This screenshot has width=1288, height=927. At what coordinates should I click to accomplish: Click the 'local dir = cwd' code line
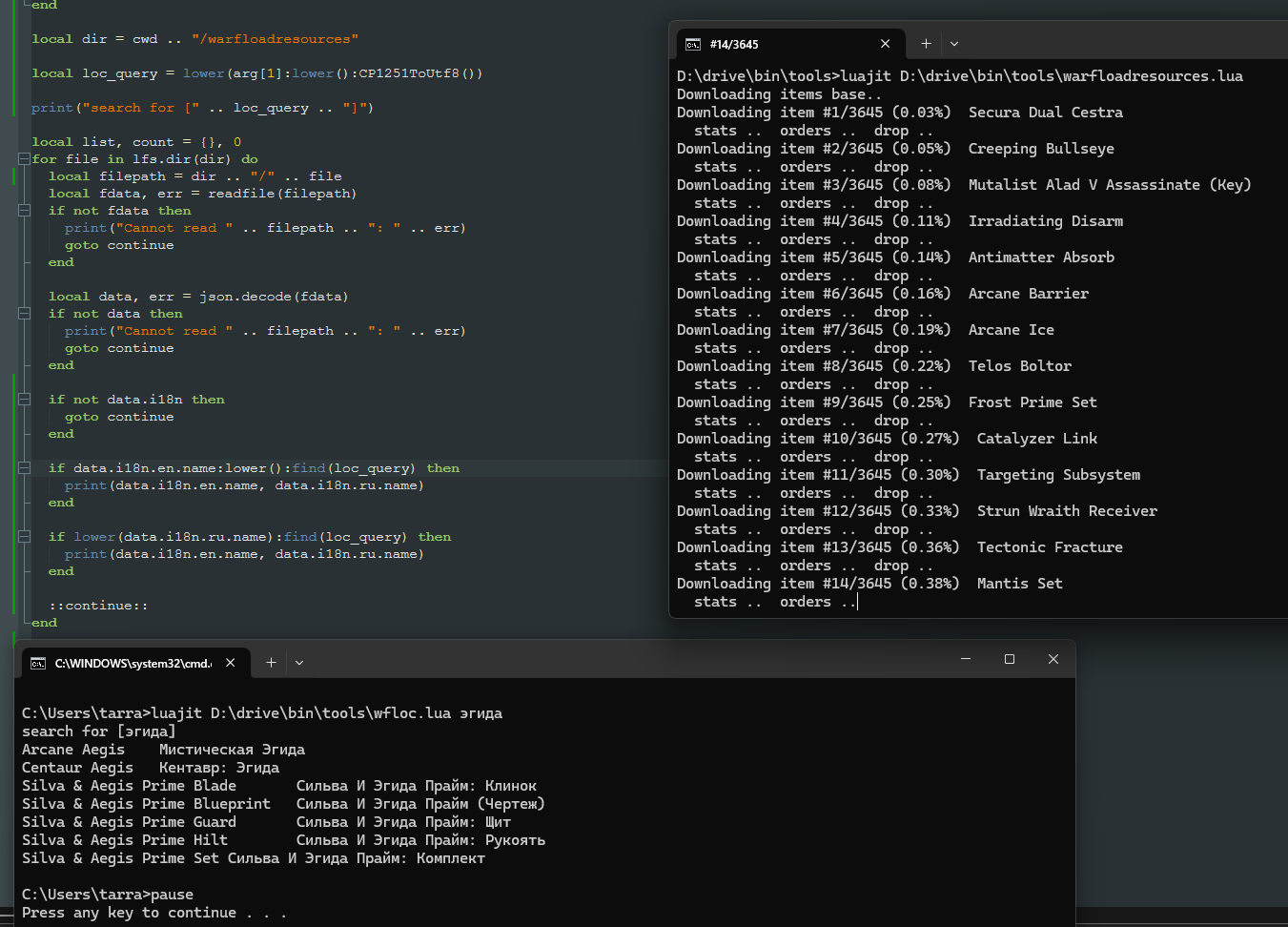195,39
